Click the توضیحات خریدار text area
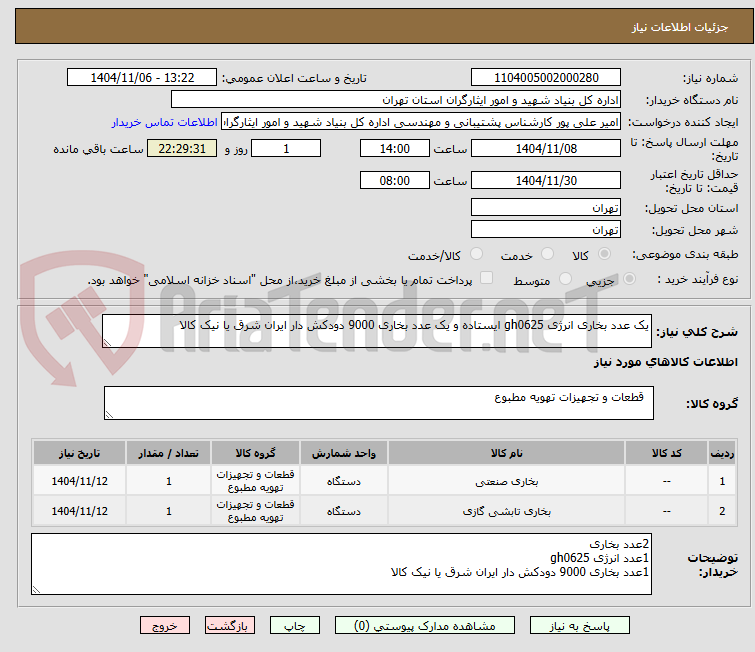The width and height of the screenshot is (755, 652). pyautogui.click(x=341, y=564)
